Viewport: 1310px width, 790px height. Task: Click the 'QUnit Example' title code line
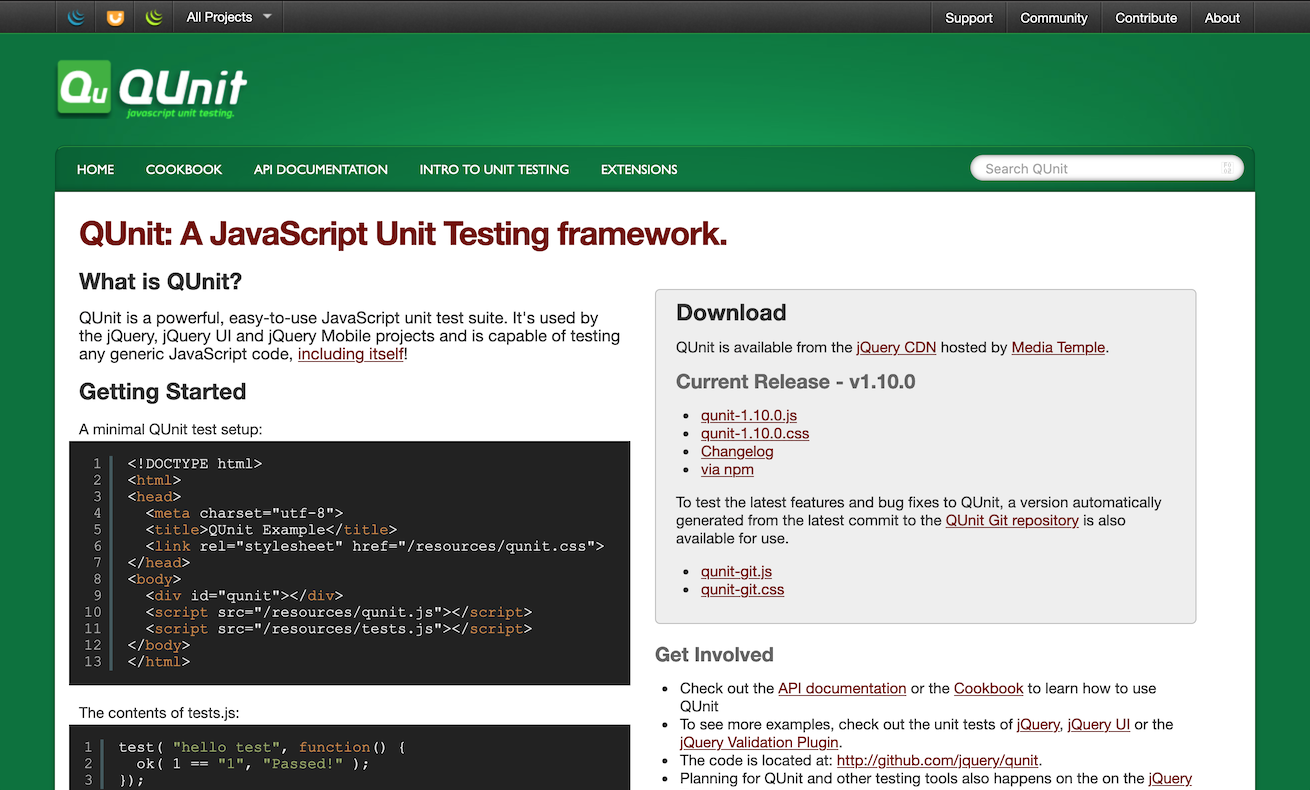271,530
